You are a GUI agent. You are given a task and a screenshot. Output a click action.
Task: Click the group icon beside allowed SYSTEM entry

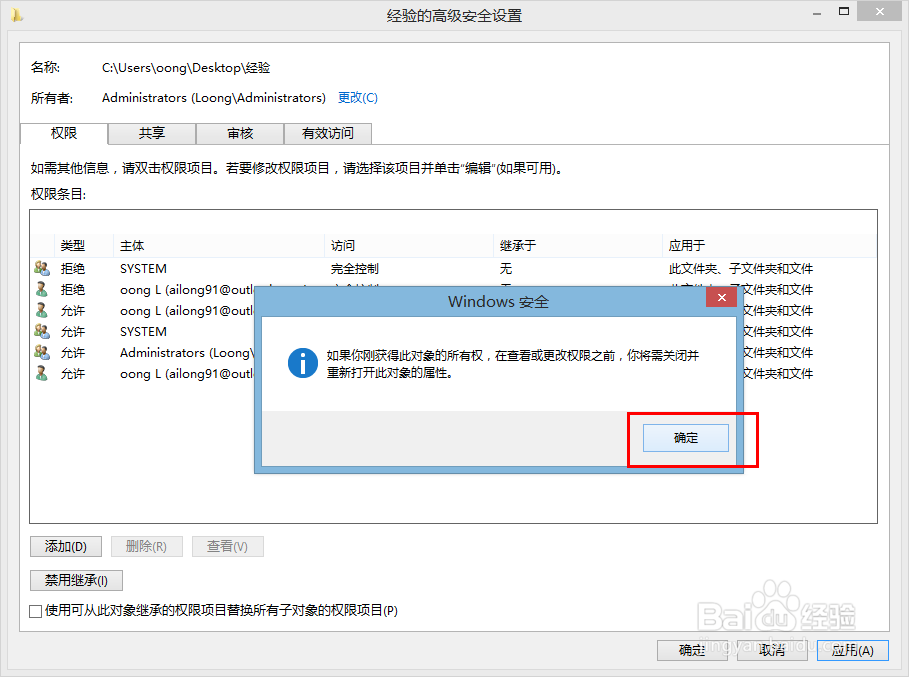(x=40, y=331)
